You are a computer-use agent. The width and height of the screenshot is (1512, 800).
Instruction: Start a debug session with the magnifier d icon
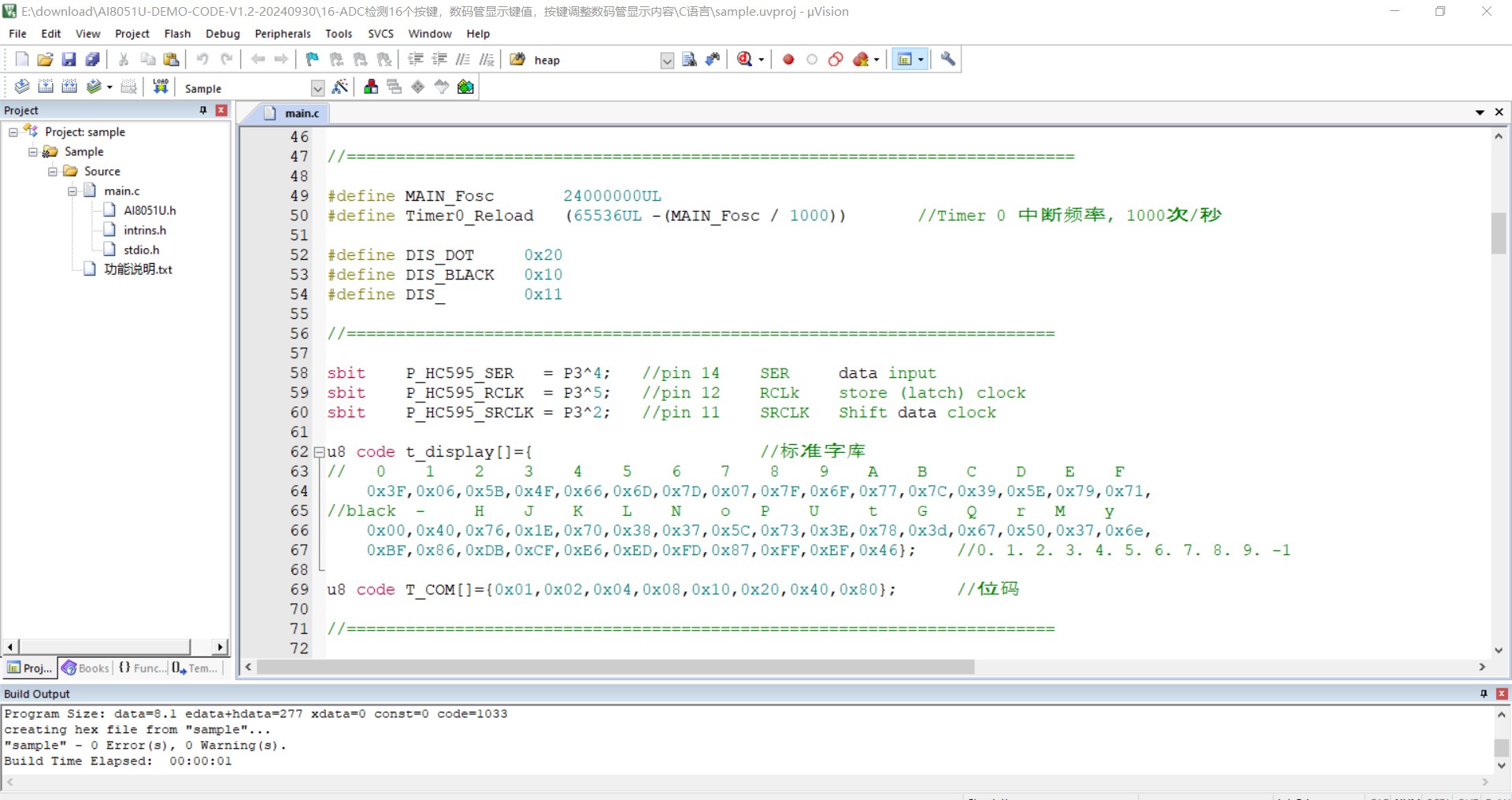click(745, 59)
